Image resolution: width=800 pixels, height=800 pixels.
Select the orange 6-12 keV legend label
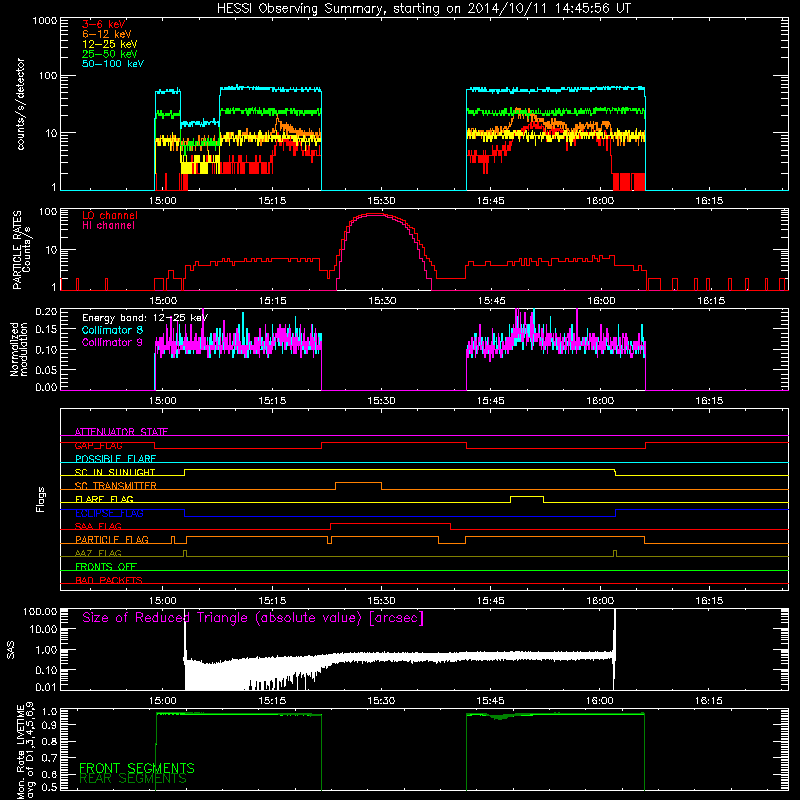tap(107, 34)
